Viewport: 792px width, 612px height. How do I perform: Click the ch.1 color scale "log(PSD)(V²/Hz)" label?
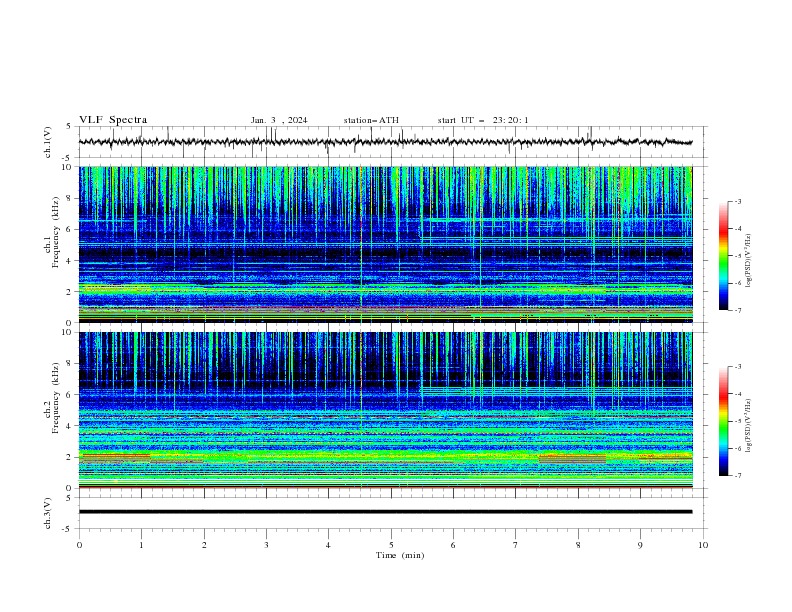click(749, 261)
